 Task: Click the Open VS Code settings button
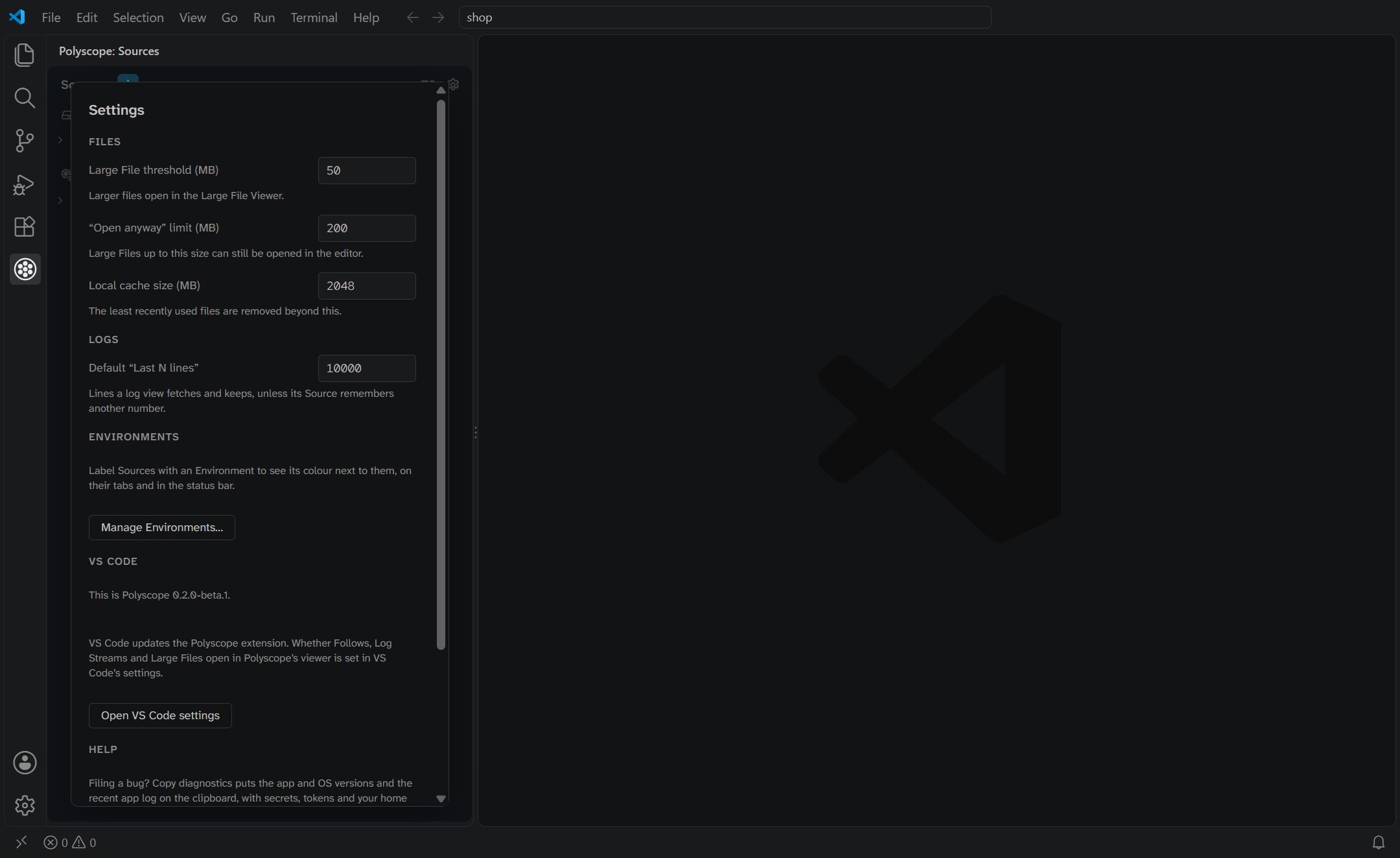pos(160,715)
